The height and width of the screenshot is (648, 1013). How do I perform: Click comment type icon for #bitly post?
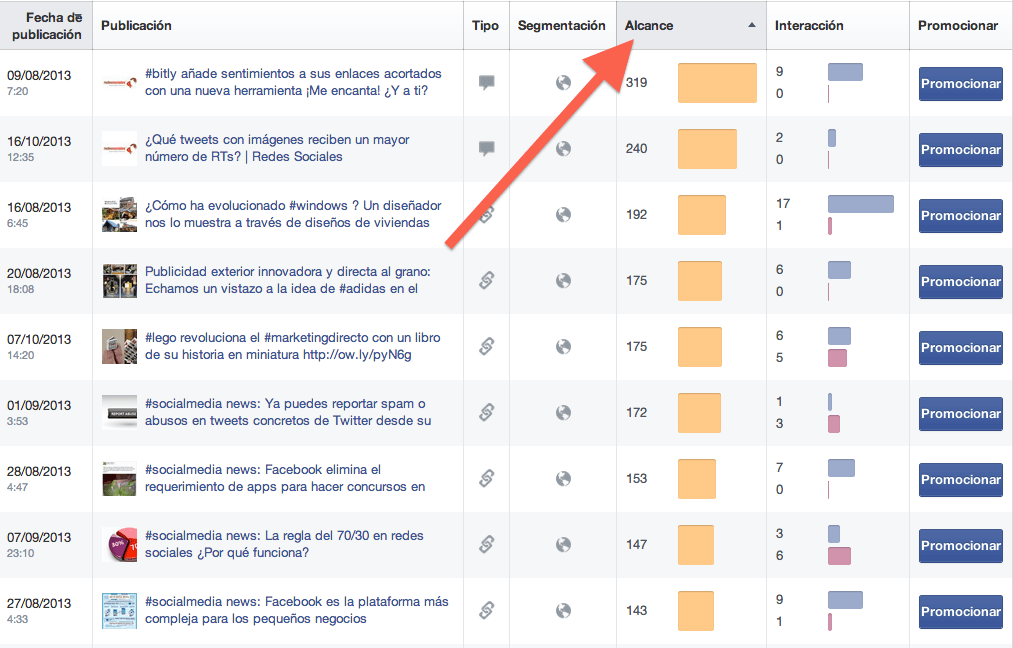(487, 83)
